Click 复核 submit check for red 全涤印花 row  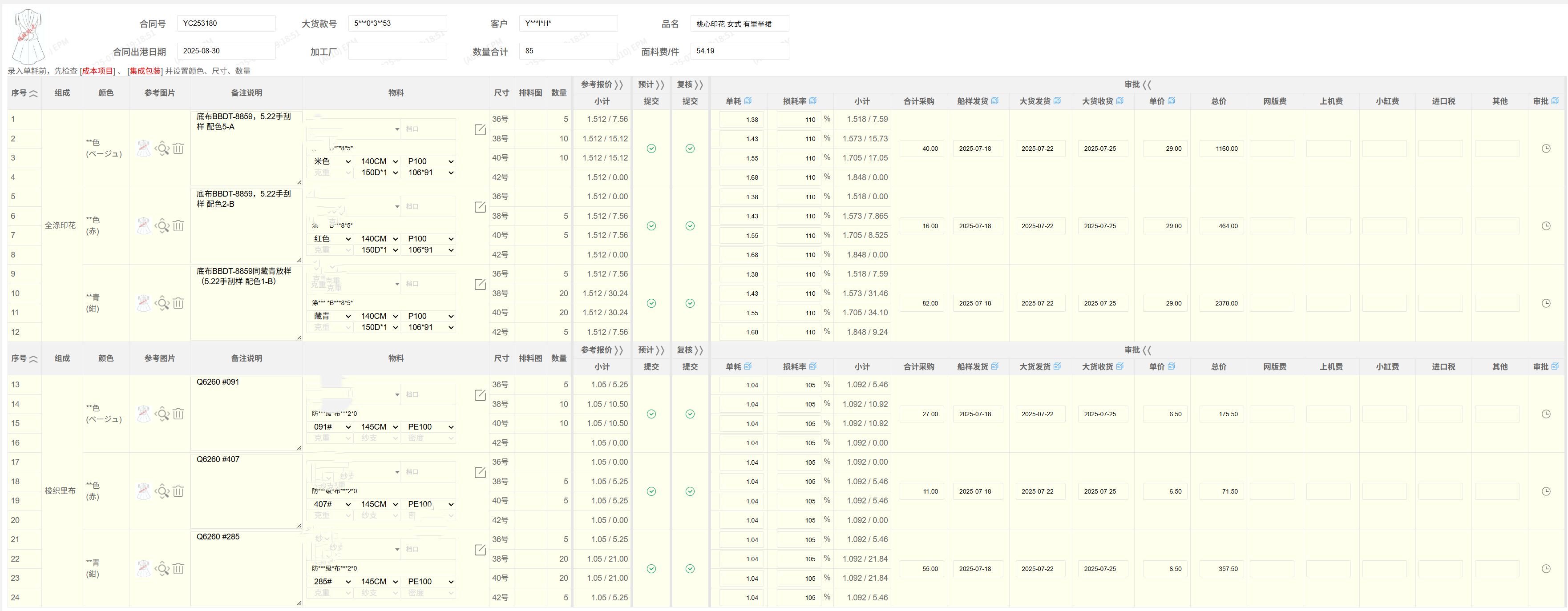click(690, 226)
